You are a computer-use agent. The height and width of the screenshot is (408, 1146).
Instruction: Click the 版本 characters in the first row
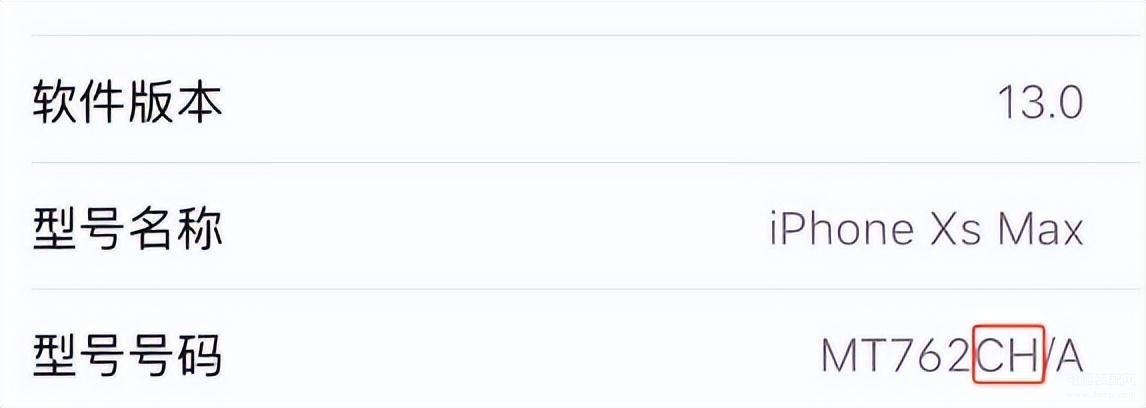click(x=176, y=103)
